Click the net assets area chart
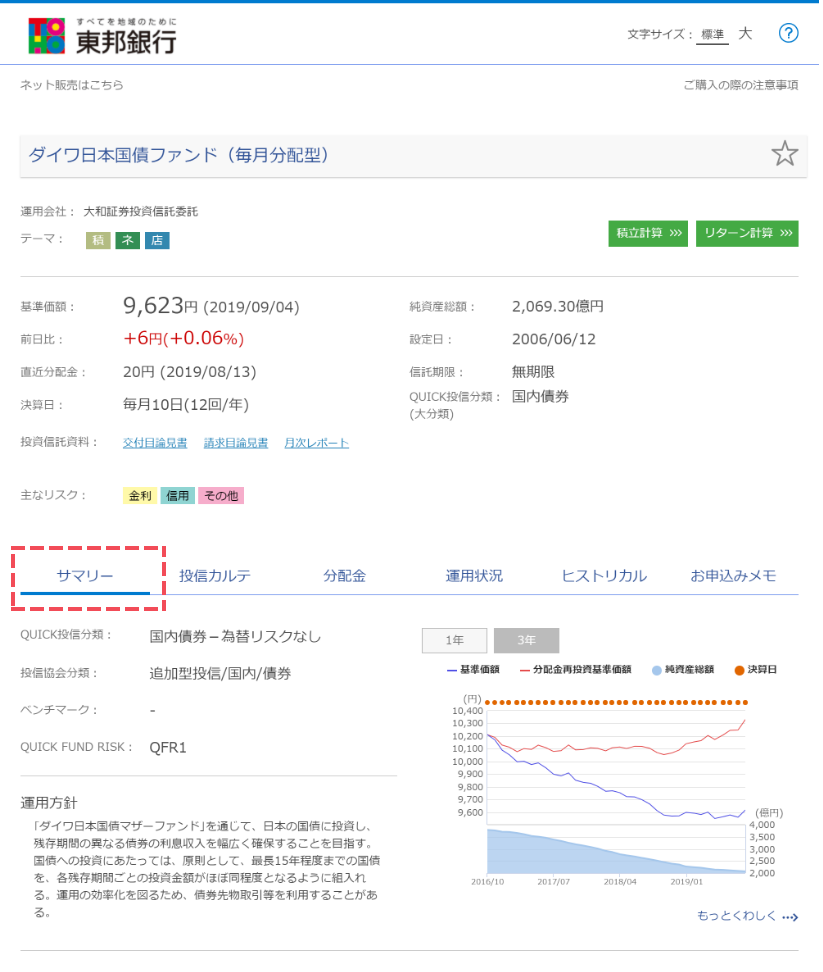The width and height of the screenshot is (823, 972). pyautogui.click(x=616, y=851)
